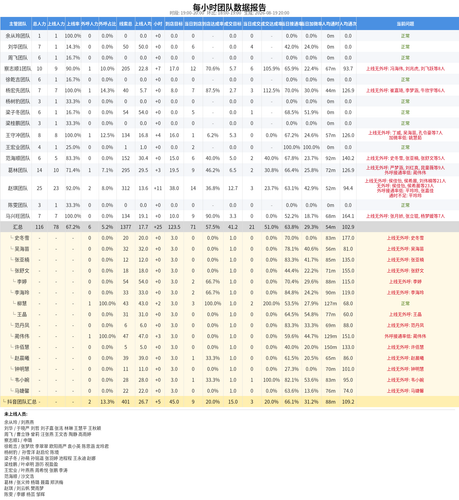This screenshot has height=500, width=459.
Task: Select the 112.5% deal rate cell
Action: pyautogui.click(x=271, y=90)
